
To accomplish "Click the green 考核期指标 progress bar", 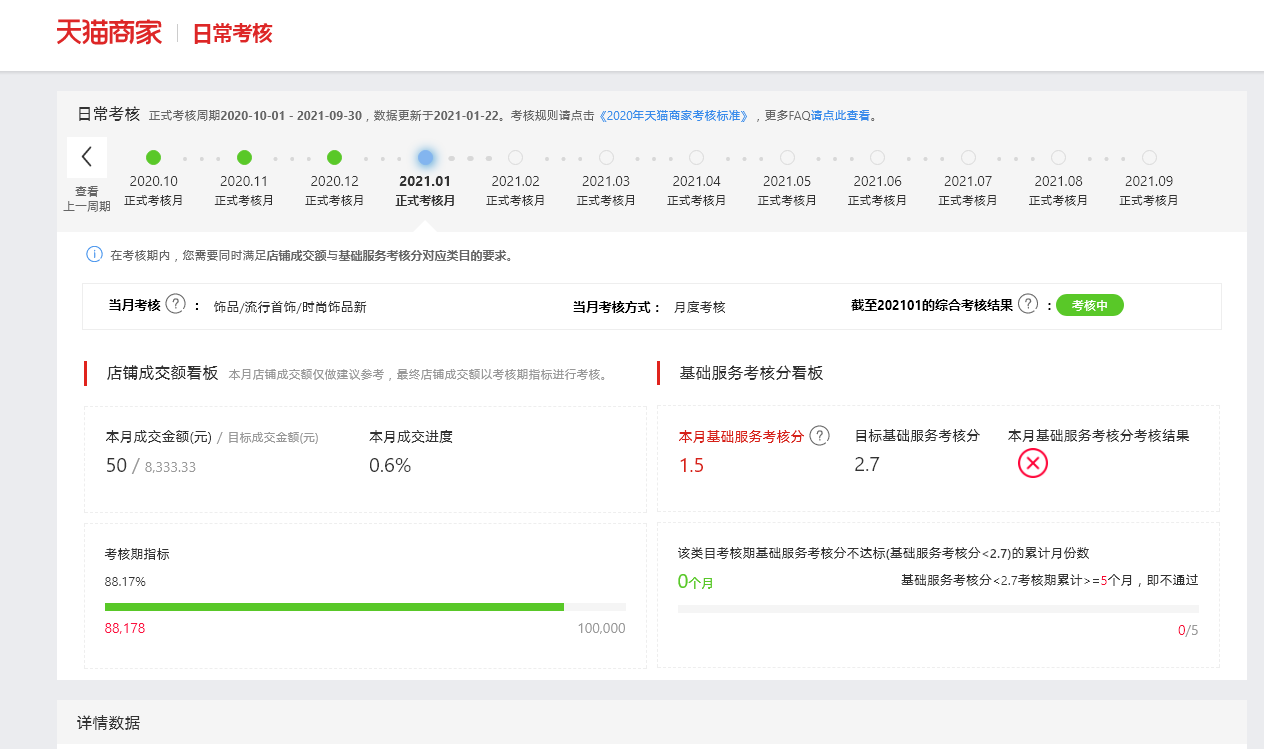I will (365, 607).
